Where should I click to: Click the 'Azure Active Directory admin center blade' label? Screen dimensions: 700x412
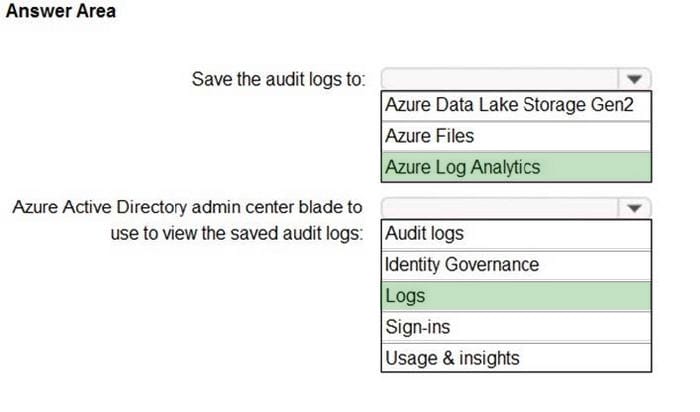click(x=188, y=208)
